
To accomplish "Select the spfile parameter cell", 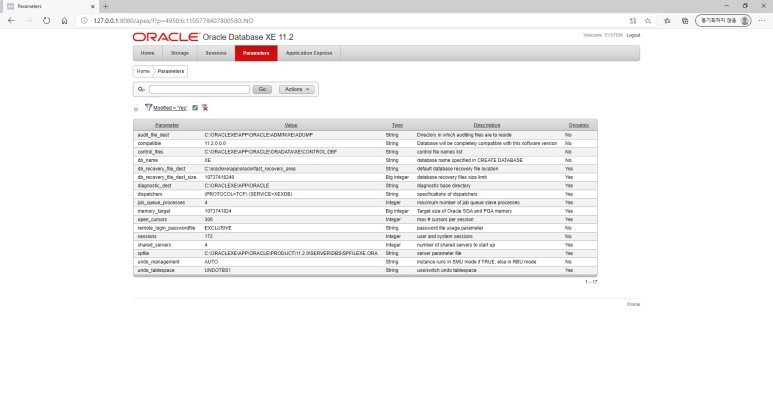I will (143, 253).
